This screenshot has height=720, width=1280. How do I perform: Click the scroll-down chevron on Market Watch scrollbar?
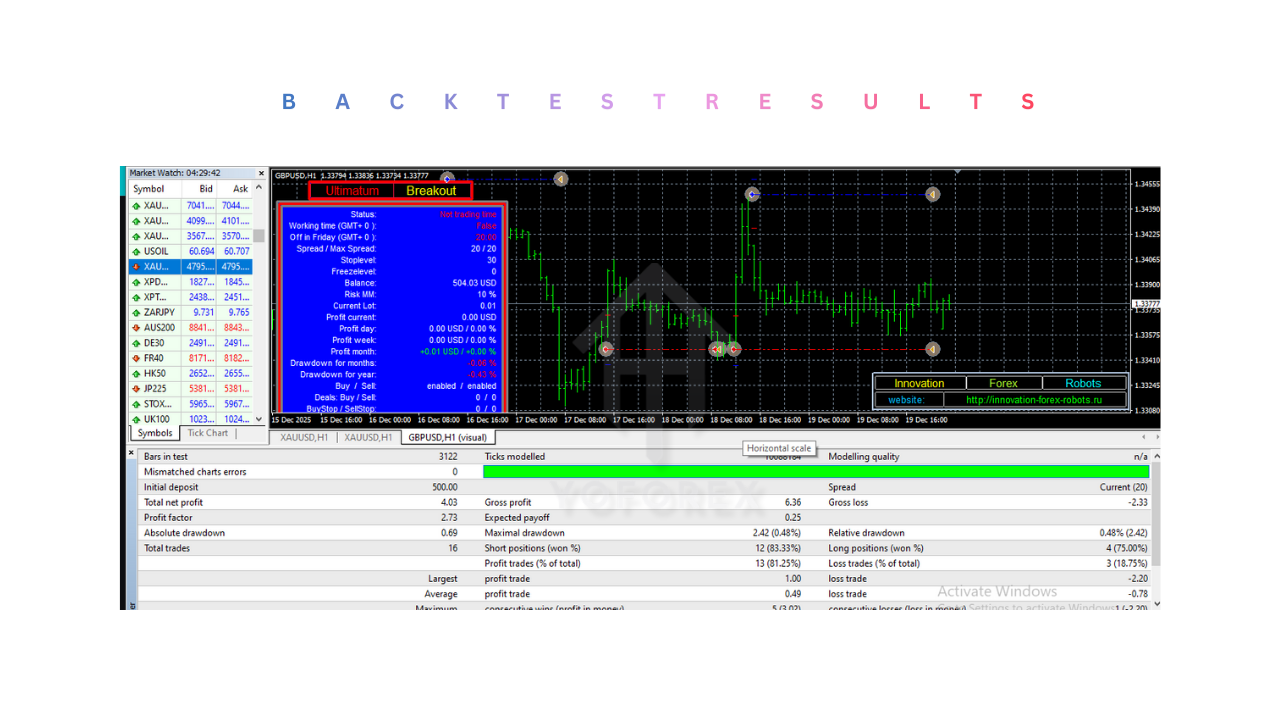coord(261,419)
